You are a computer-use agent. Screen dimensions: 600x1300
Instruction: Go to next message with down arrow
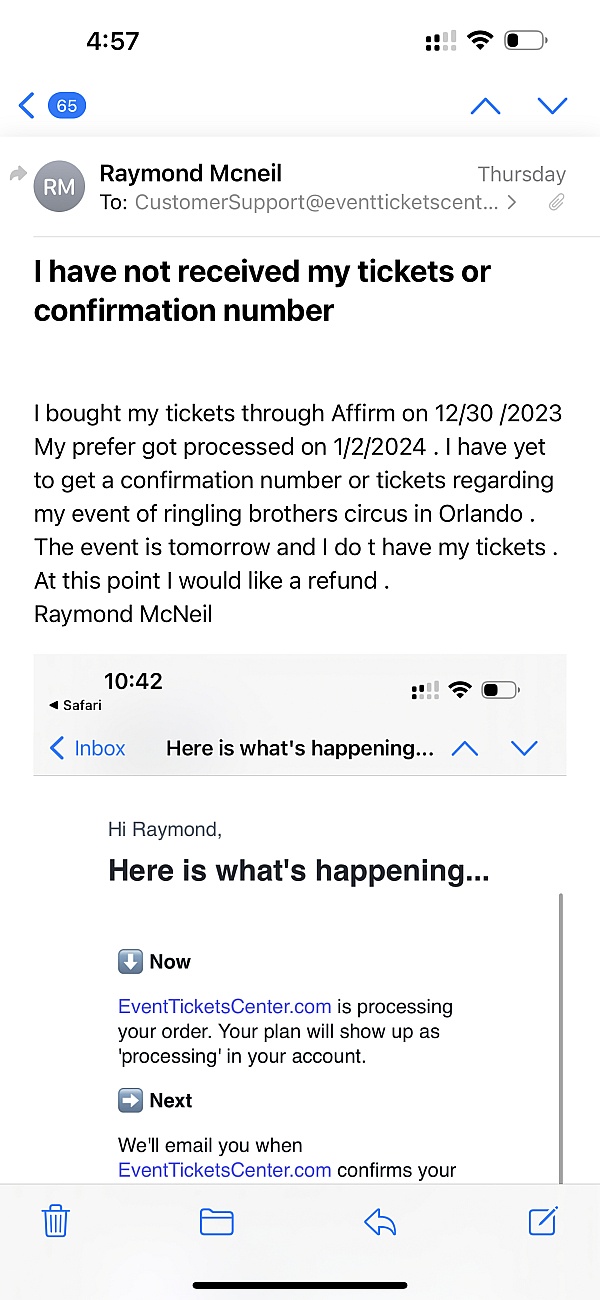pos(552,105)
